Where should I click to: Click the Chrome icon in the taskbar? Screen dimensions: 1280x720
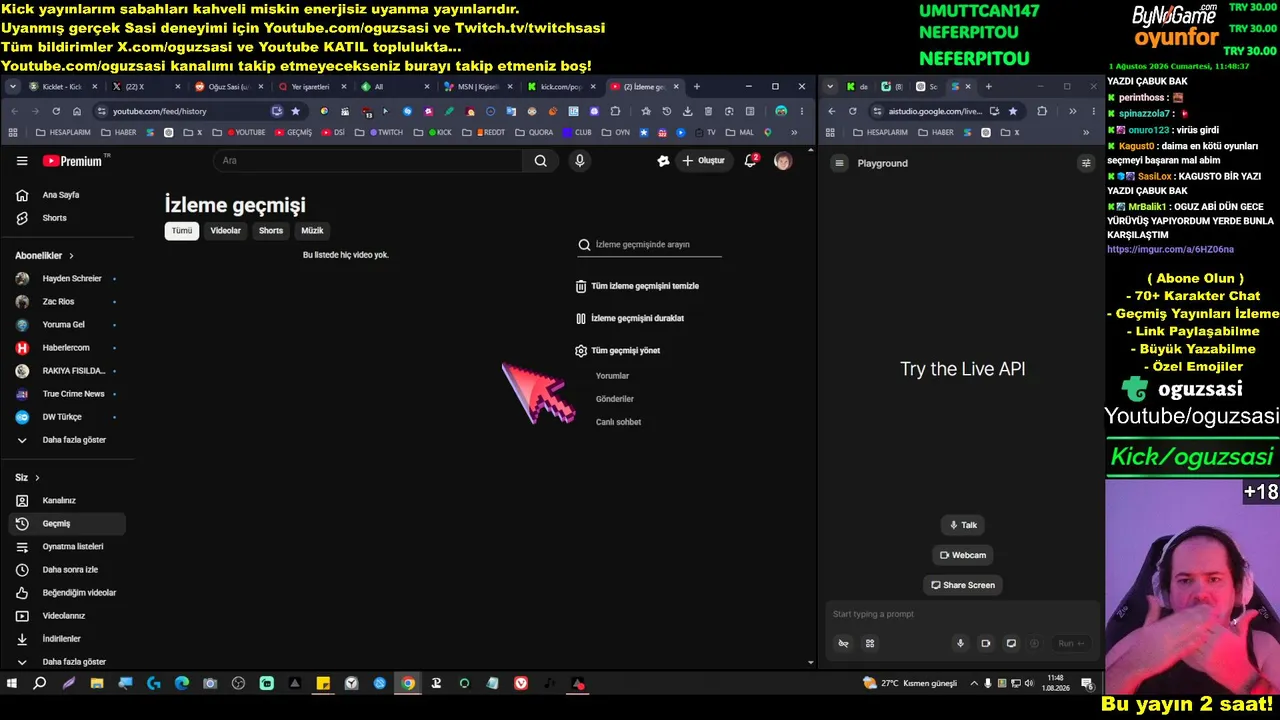pyautogui.click(x=408, y=684)
